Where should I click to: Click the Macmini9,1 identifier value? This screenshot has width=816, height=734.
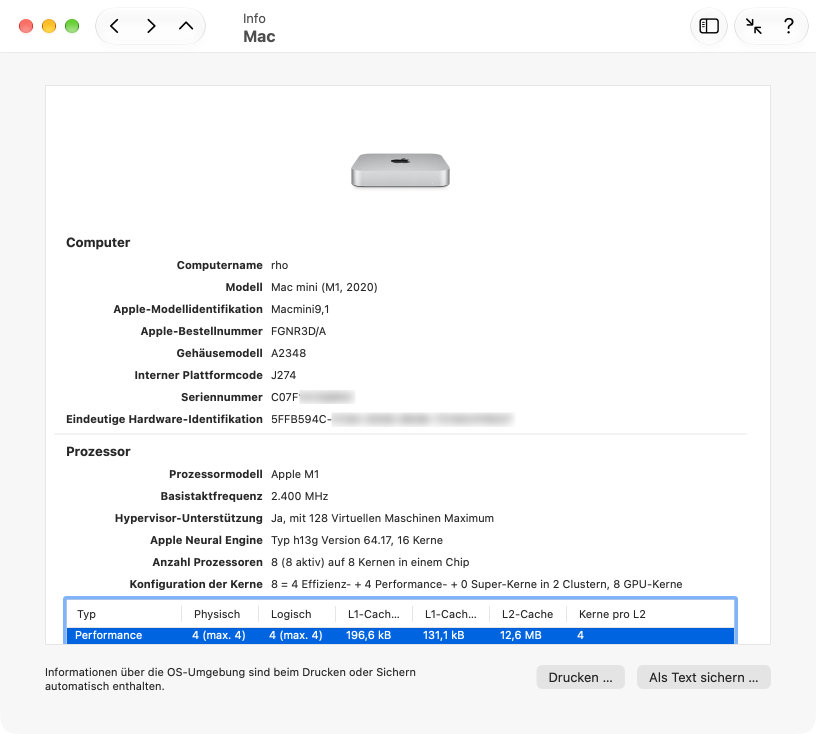pos(300,309)
